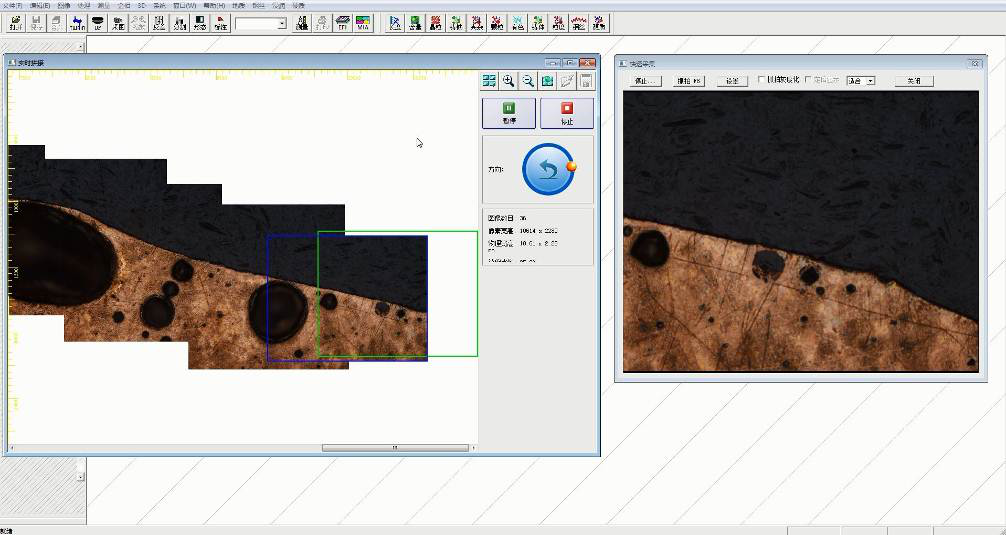The height and width of the screenshot is (535, 1006).
Task: Click the green fit-to-window icon beside zoom out
Action: [x=548, y=82]
